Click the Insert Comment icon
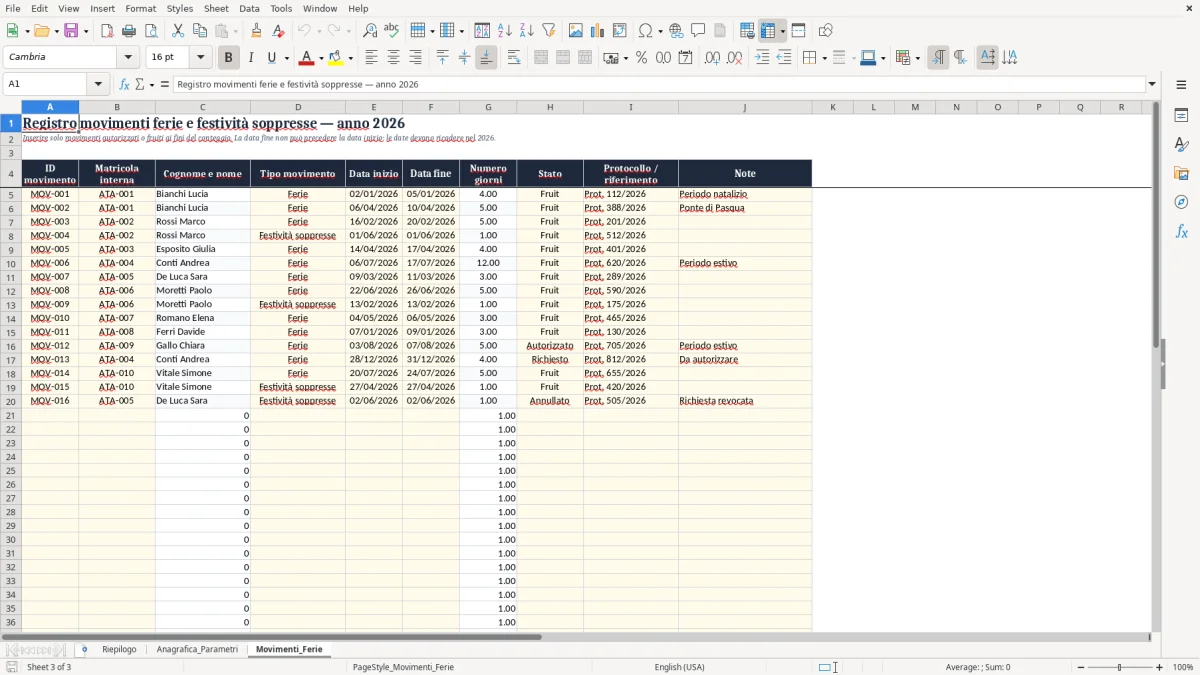This screenshot has height=675, width=1200. pyautogui.click(x=698, y=31)
